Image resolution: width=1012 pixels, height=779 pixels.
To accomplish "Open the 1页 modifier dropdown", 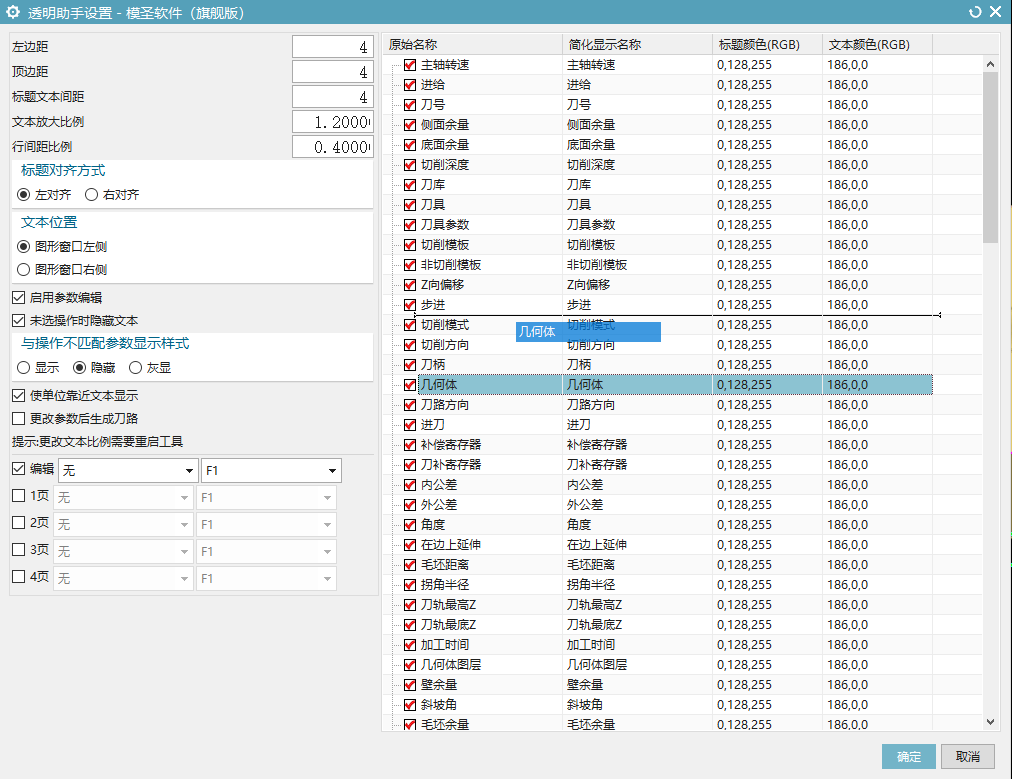I will tap(123, 498).
